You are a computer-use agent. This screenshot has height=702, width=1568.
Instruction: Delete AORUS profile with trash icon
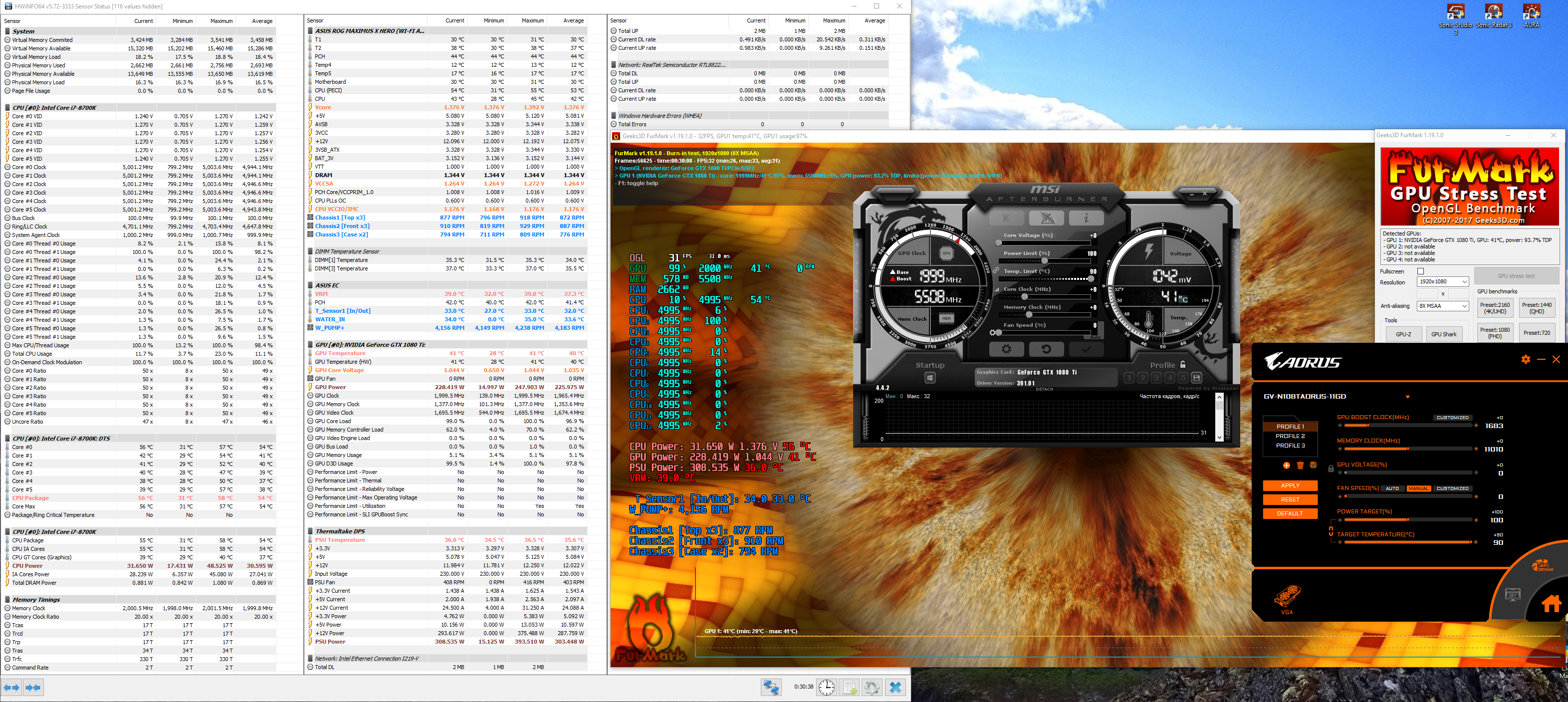click(1300, 465)
